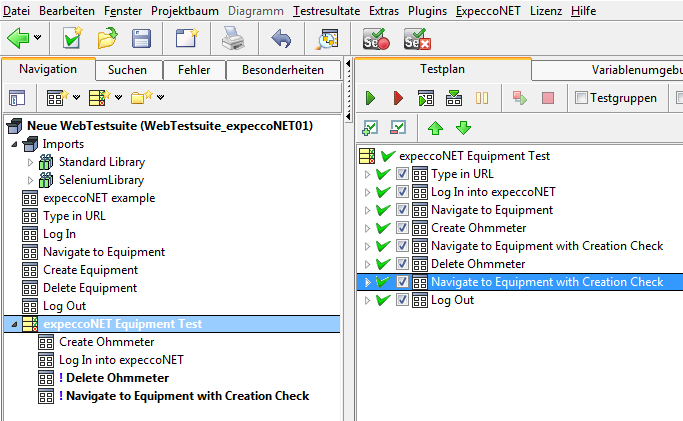Image resolution: width=683 pixels, height=421 pixels.
Task: Click the orange pause button in testplan toolbar
Action: pos(481,98)
